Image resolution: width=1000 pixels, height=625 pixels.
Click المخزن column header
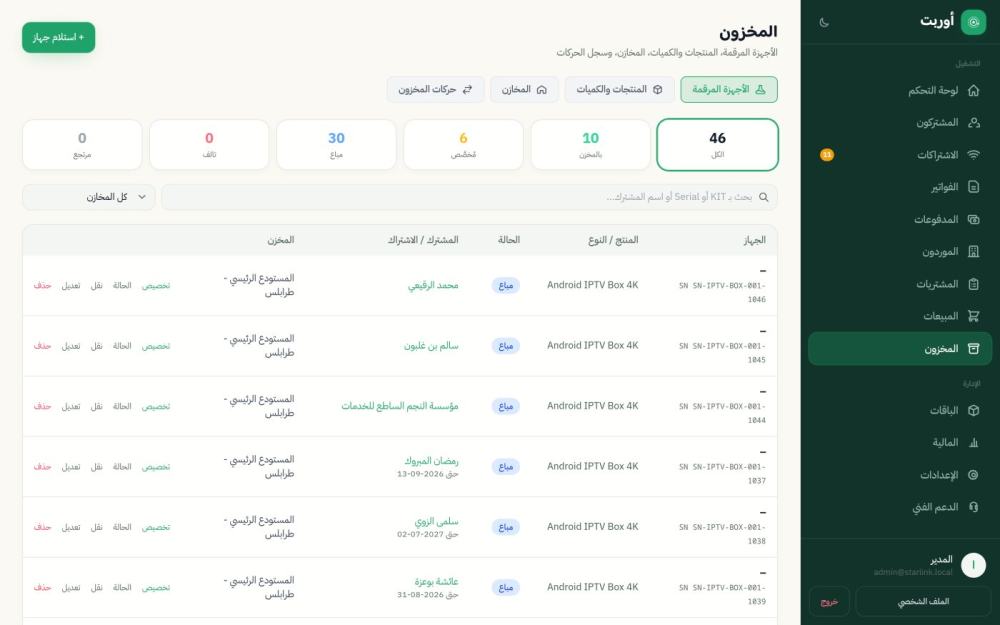click(281, 240)
